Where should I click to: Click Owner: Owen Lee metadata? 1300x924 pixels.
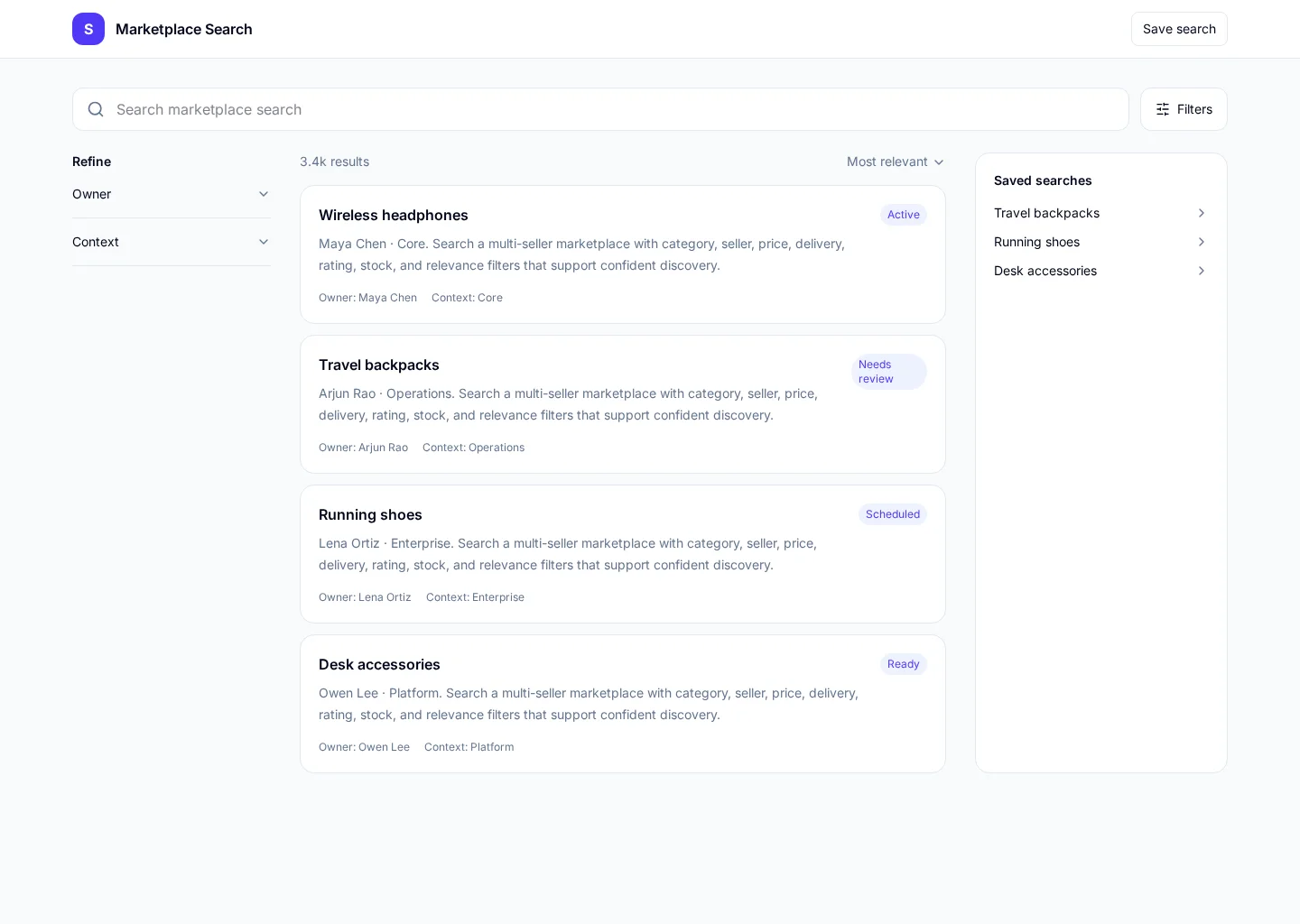(x=364, y=747)
